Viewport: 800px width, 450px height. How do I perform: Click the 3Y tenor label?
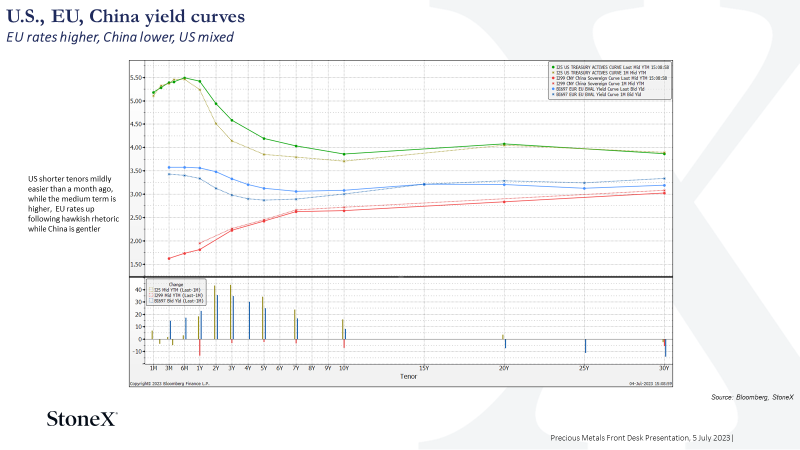pyautogui.click(x=232, y=368)
